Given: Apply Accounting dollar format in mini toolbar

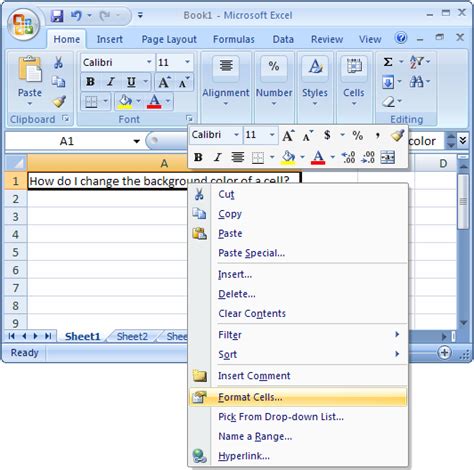Looking at the screenshot, I should click(x=327, y=135).
